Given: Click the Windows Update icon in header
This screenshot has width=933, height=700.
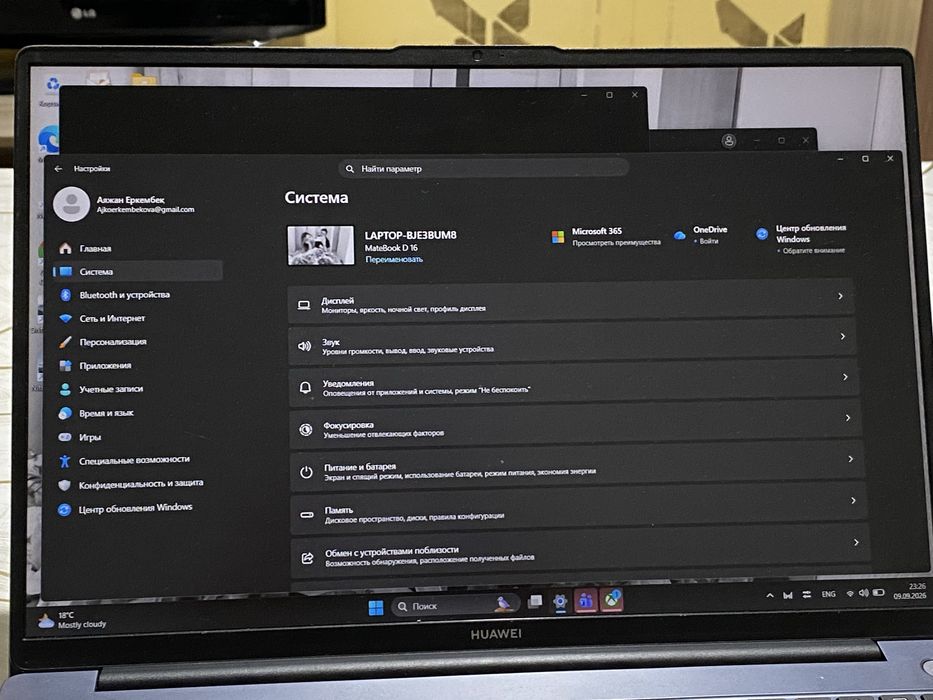Looking at the screenshot, I should pyautogui.click(x=762, y=234).
